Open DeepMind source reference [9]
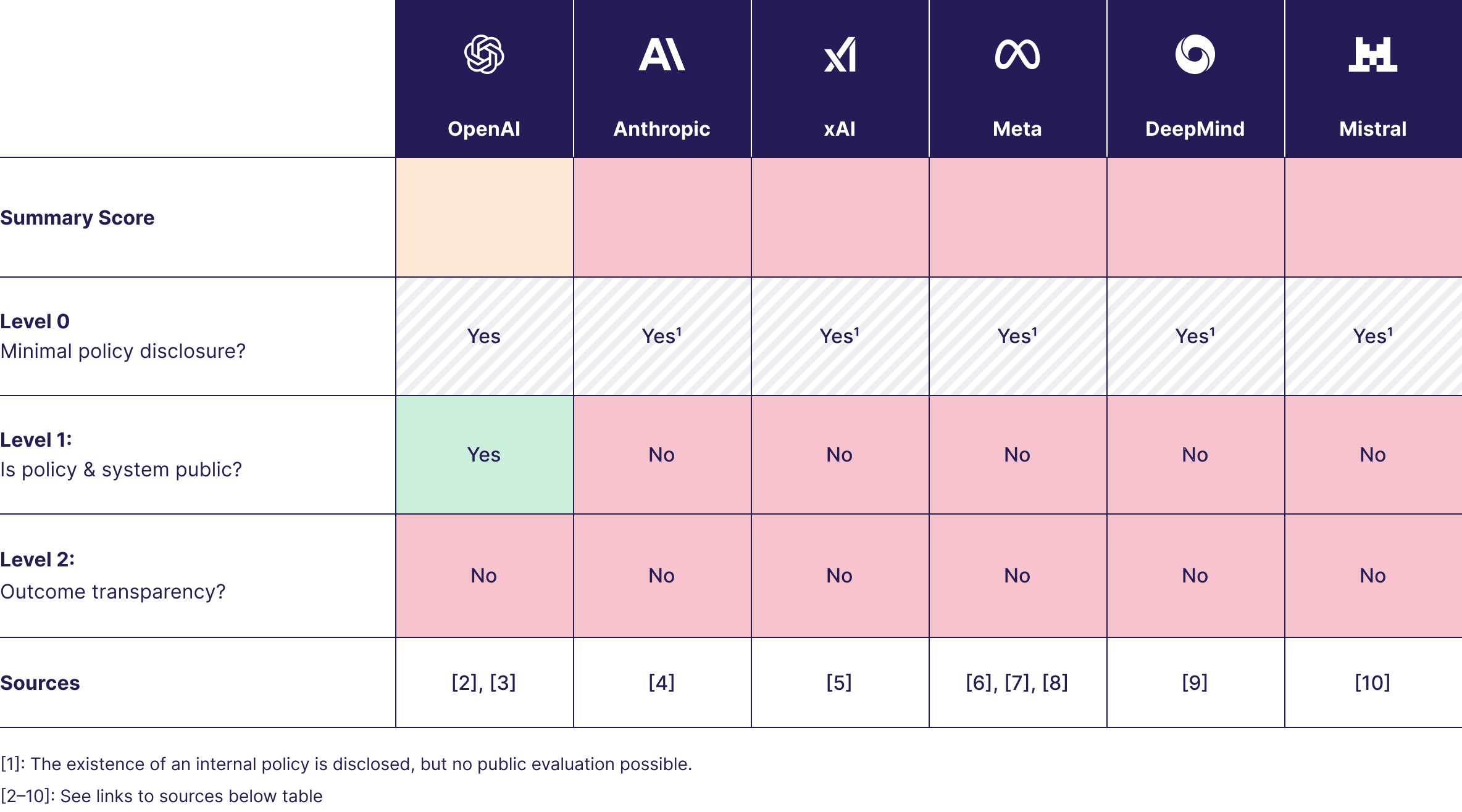 tap(1195, 682)
